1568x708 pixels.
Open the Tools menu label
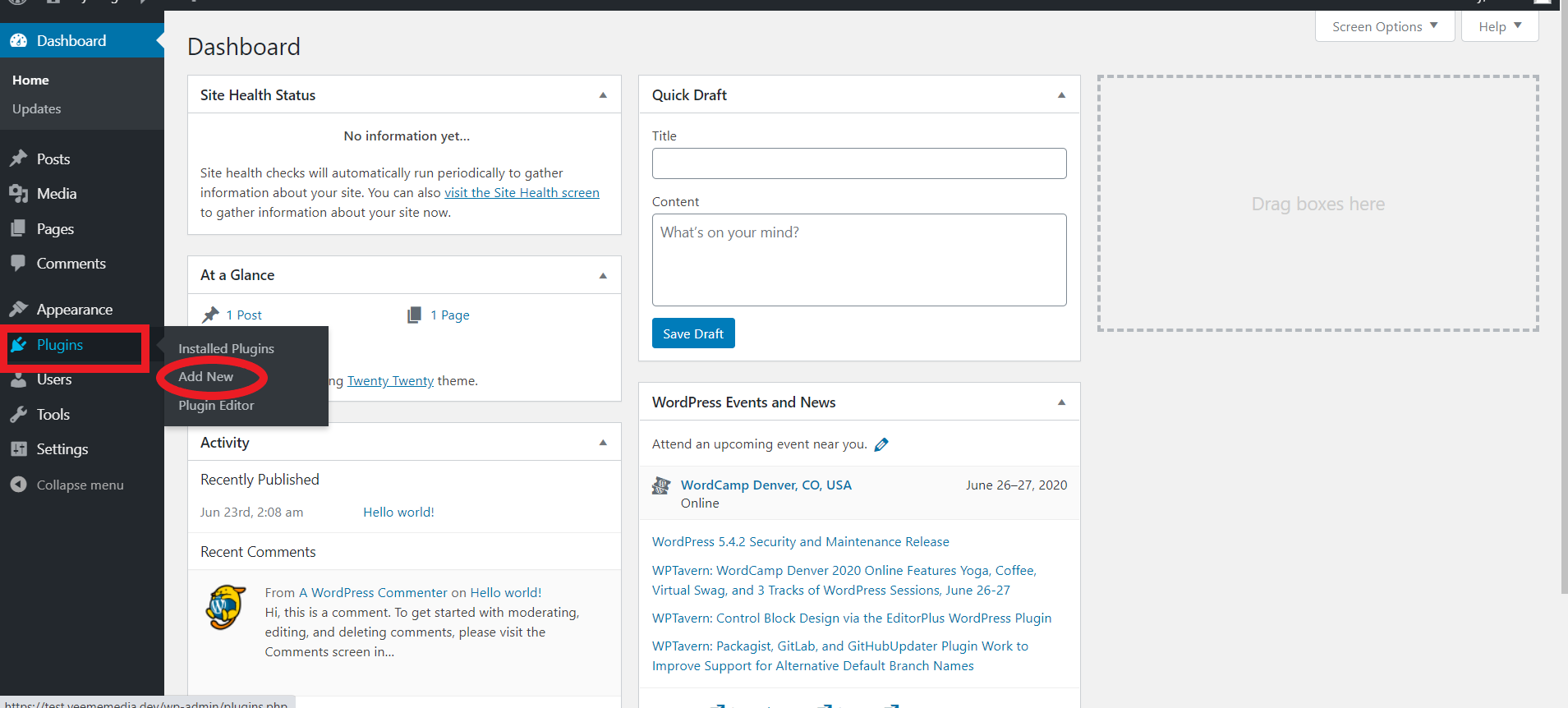click(x=53, y=414)
